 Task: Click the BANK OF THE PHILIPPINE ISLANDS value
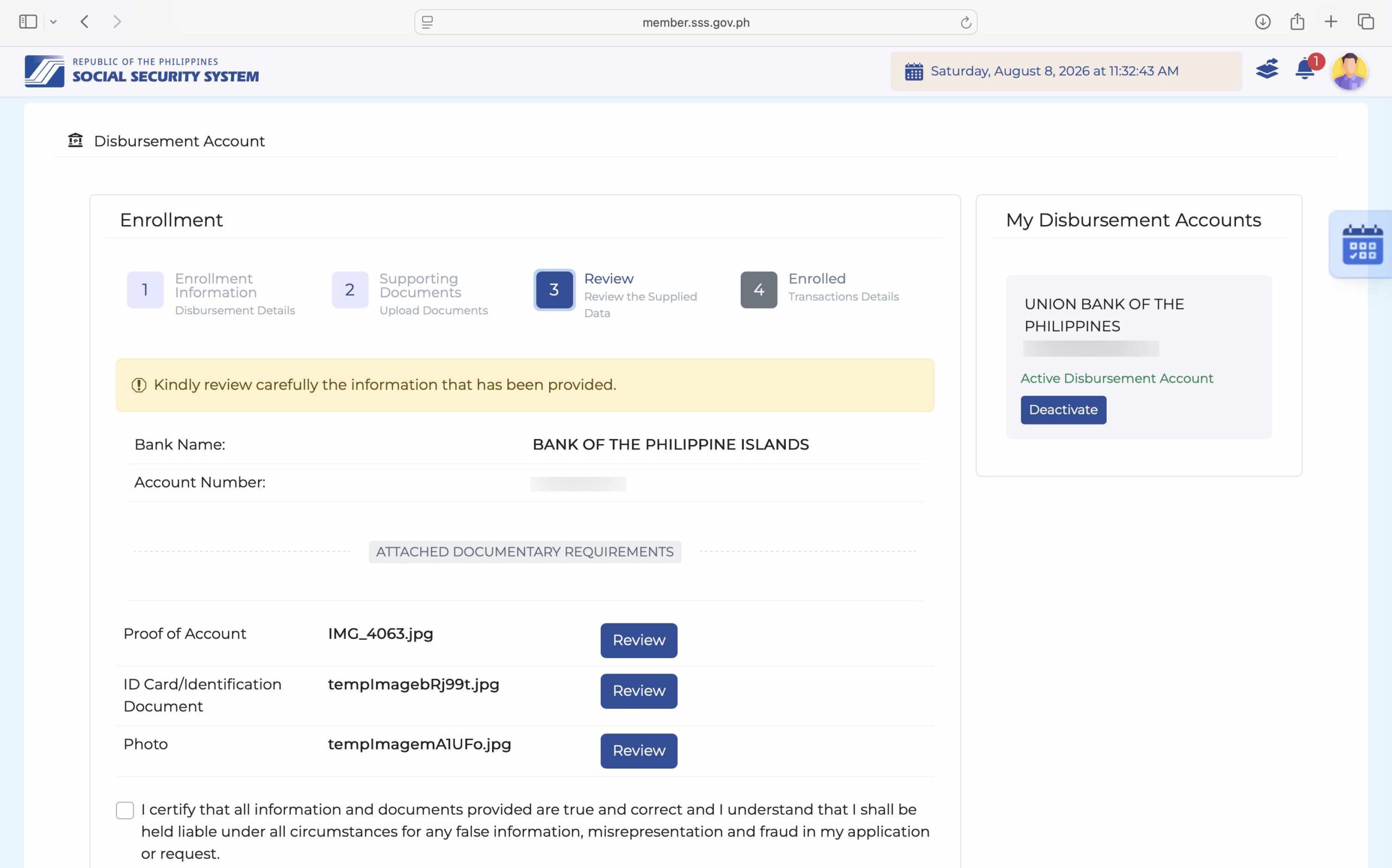[670, 445]
